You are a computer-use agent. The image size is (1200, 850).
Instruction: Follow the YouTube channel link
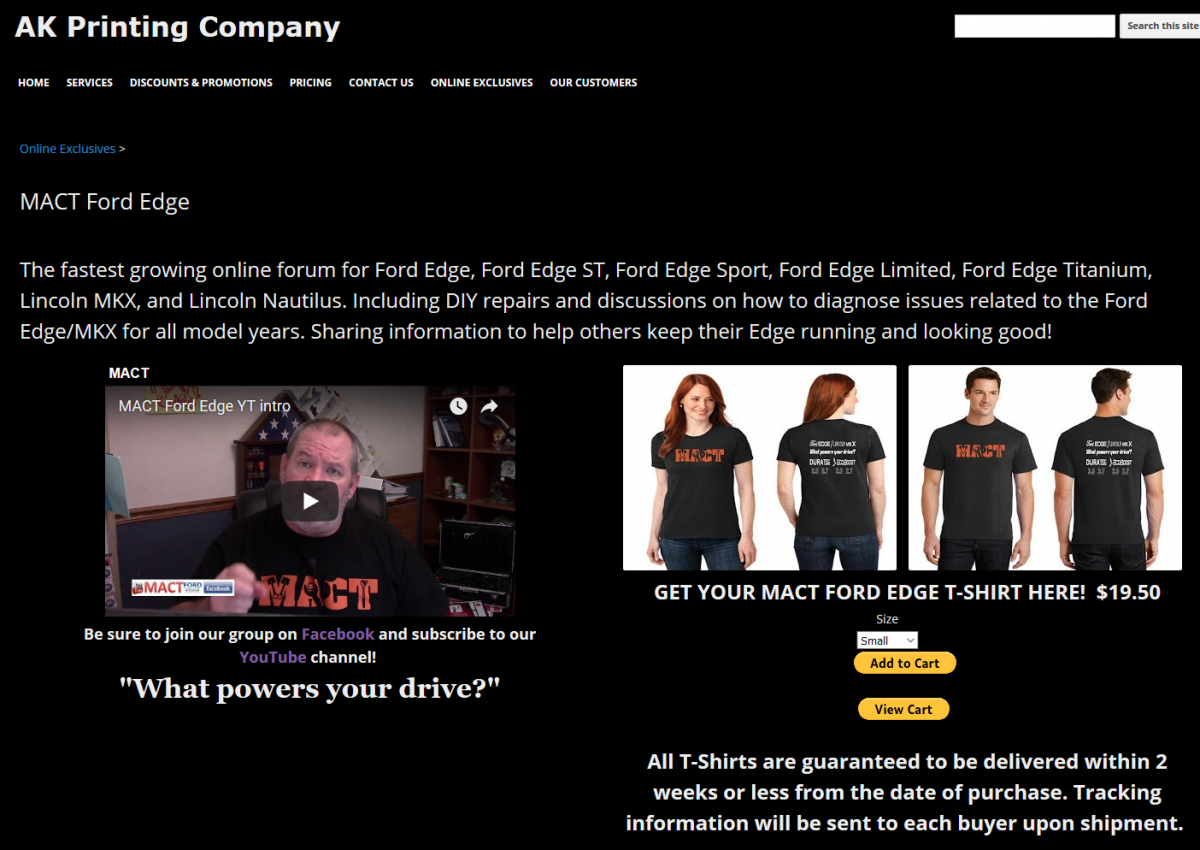273,657
